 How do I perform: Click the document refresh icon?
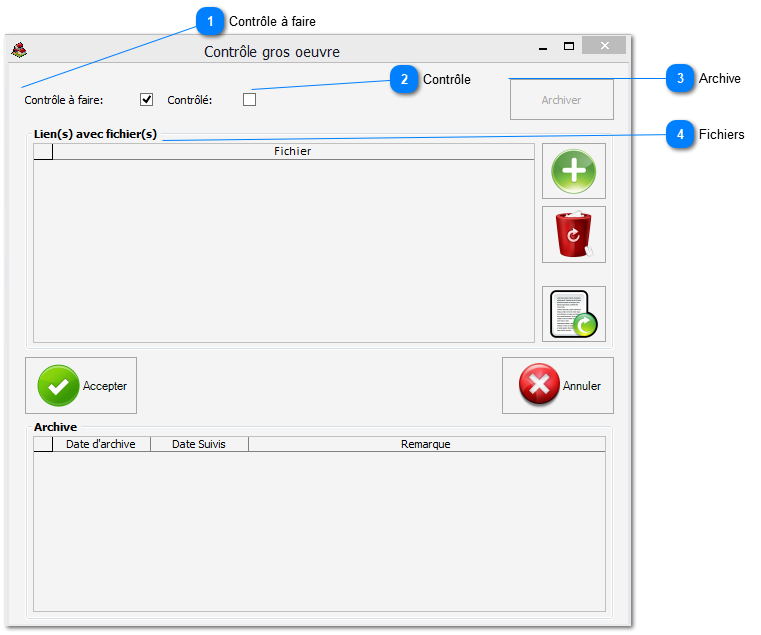(574, 314)
